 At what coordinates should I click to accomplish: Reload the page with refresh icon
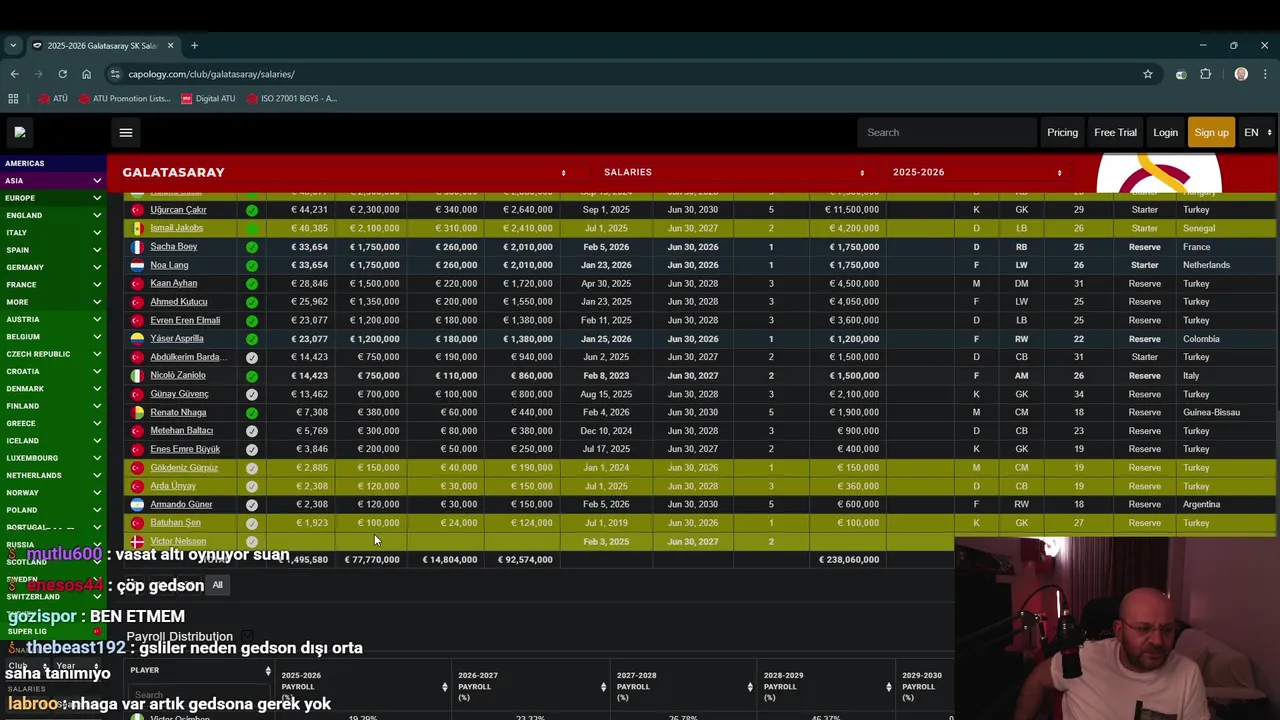point(62,74)
